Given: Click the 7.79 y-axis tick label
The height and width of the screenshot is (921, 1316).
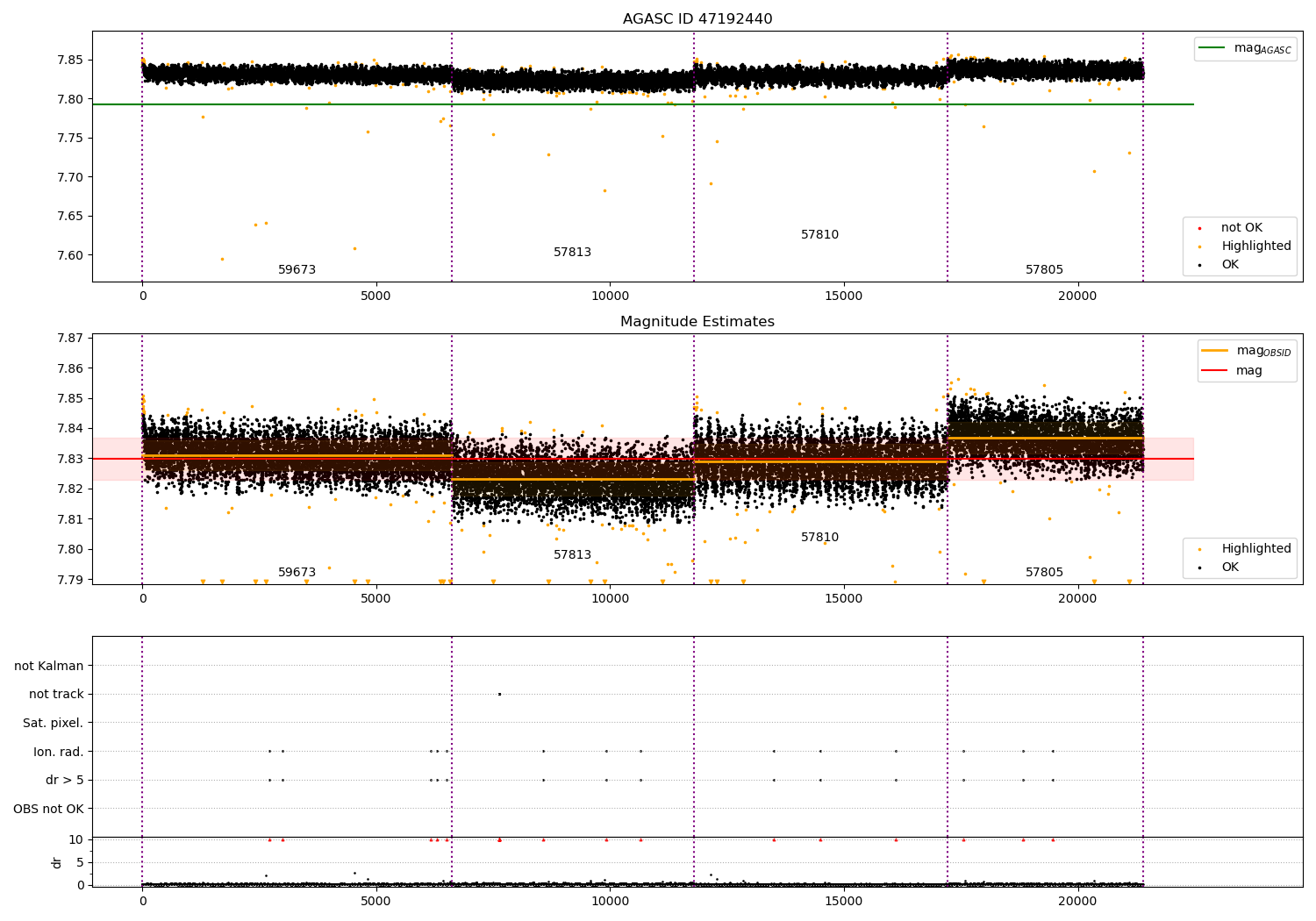Looking at the screenshot, I should (x=70, y=580).
